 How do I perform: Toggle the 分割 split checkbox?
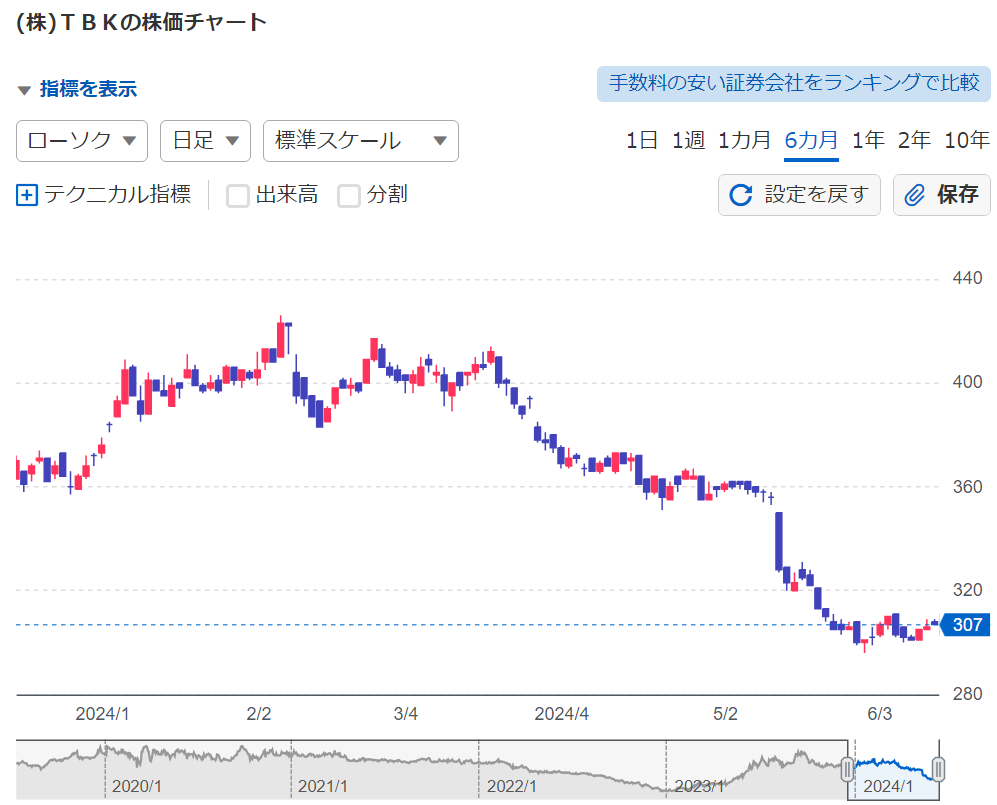(348, 196)
